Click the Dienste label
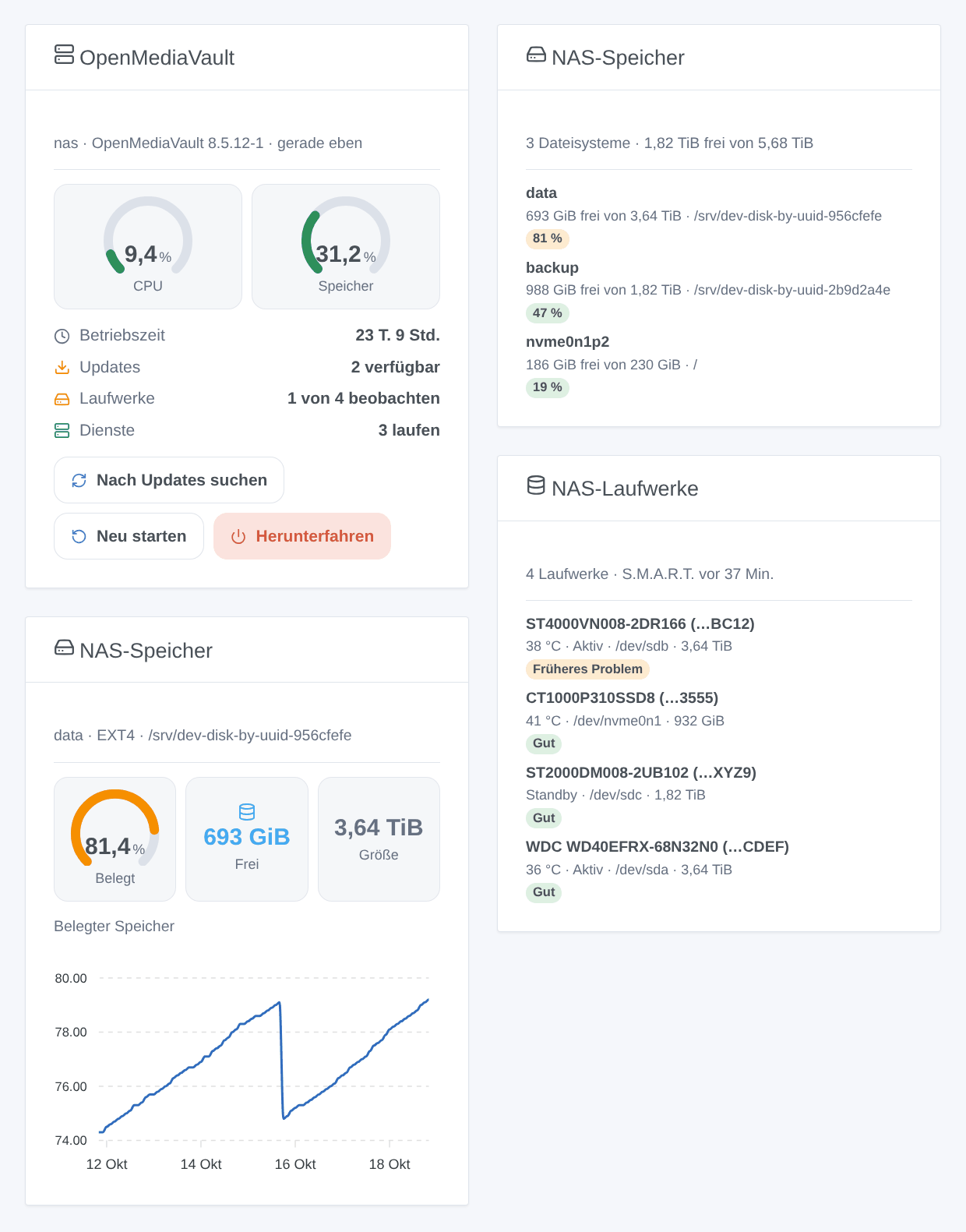 [x=108, y=430]
